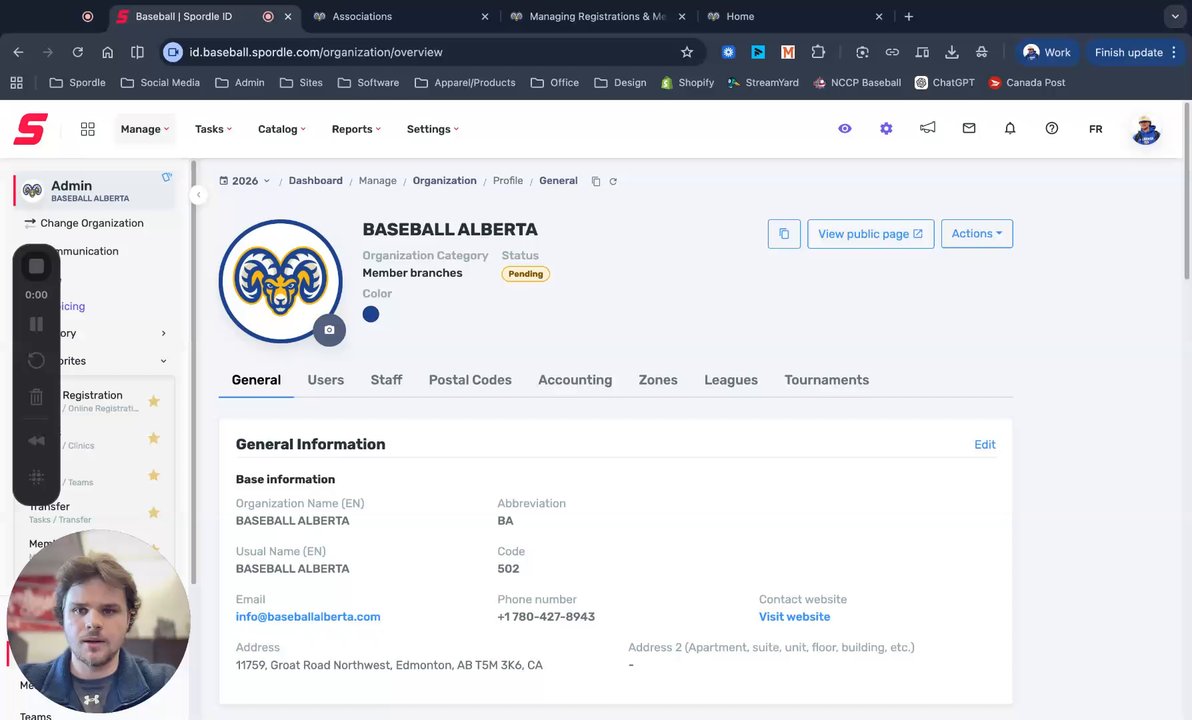The image size is (1192, 720).
Task: Open the 2026 season selector
Action: [x=245, y=181]
